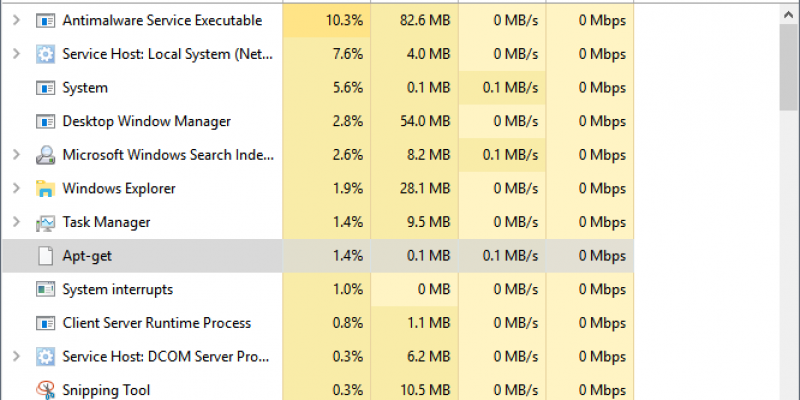Select the System process name
Screen dimensions: 800x400
click(x=85, y=88)
